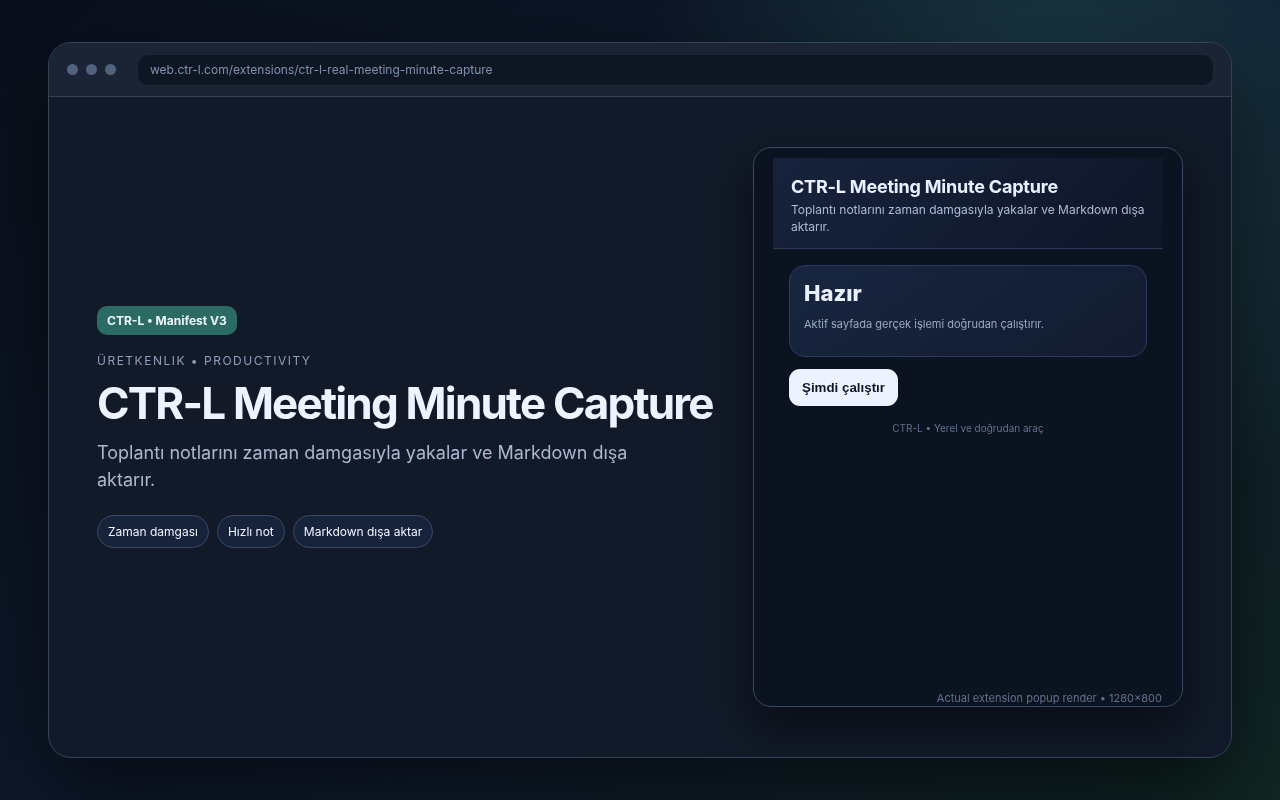Click the popup title "CTR-L Meeting Minute Capture"
Viewport: 1280px width, 800px height.
point(924,187)
